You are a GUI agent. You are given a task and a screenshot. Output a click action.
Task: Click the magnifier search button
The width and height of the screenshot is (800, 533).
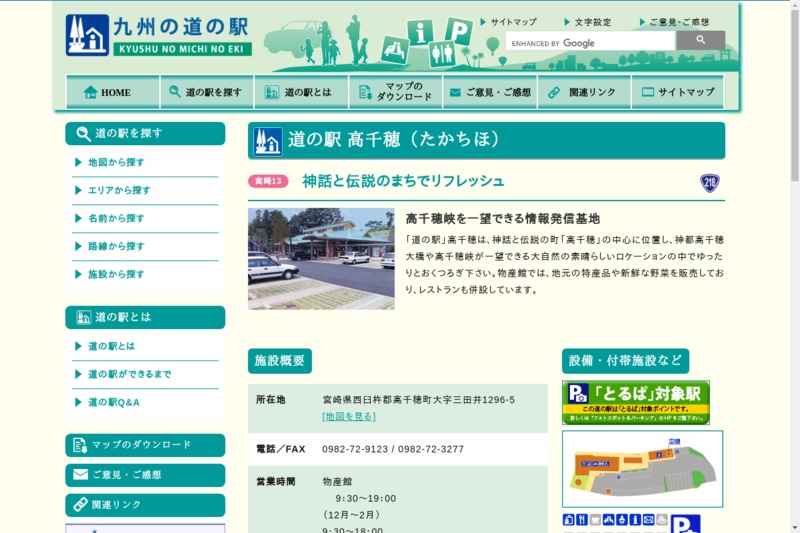coord(700,41)
